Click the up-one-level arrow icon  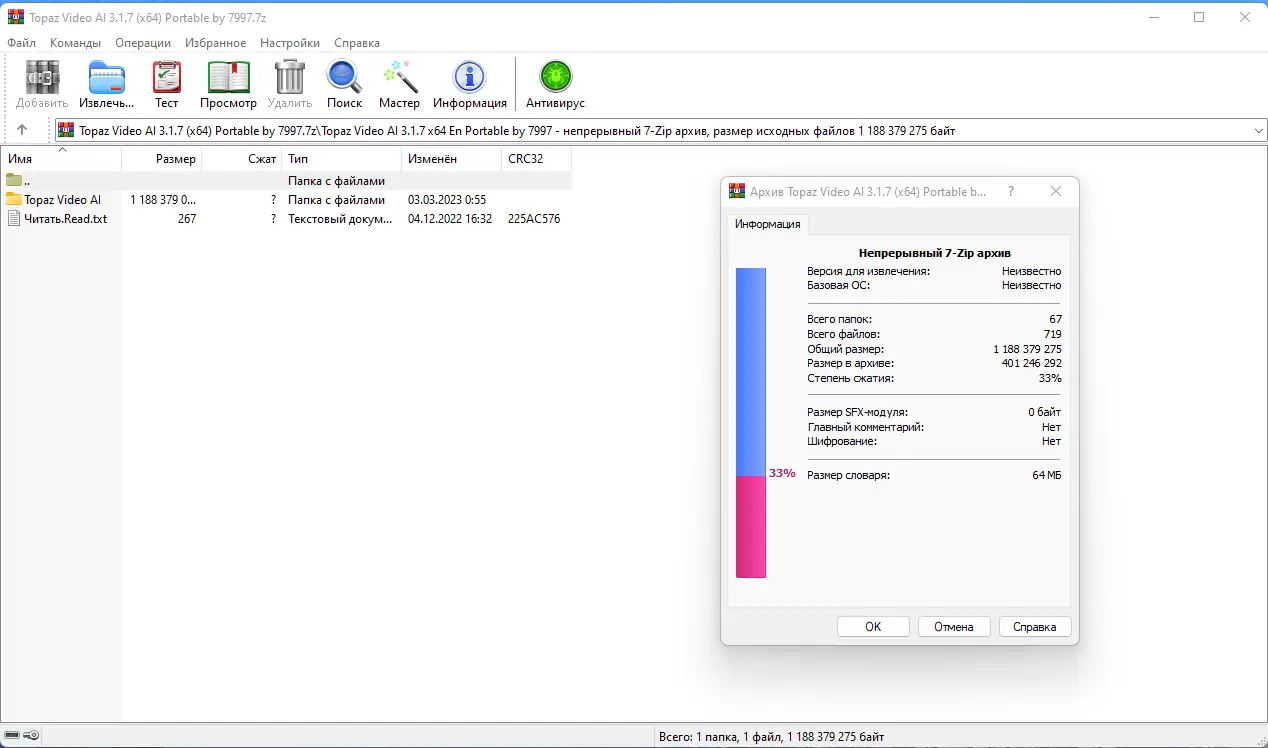pos(22,129)
